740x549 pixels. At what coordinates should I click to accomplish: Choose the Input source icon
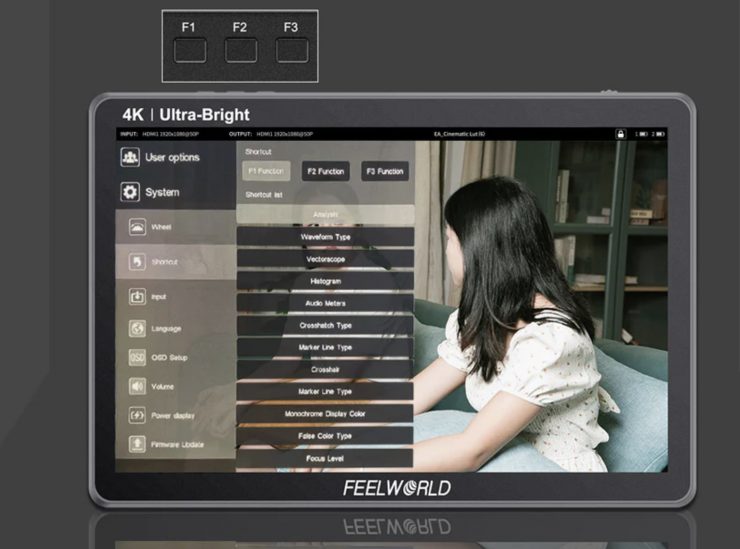(137, 297)
